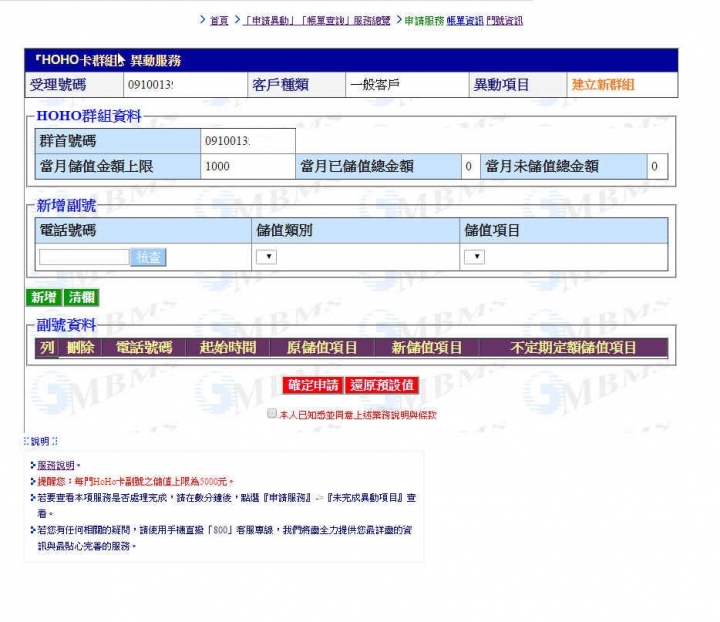Click the 起始時間 column header
720x622 pixels.
pyautogui.click(x=228, y=348)
